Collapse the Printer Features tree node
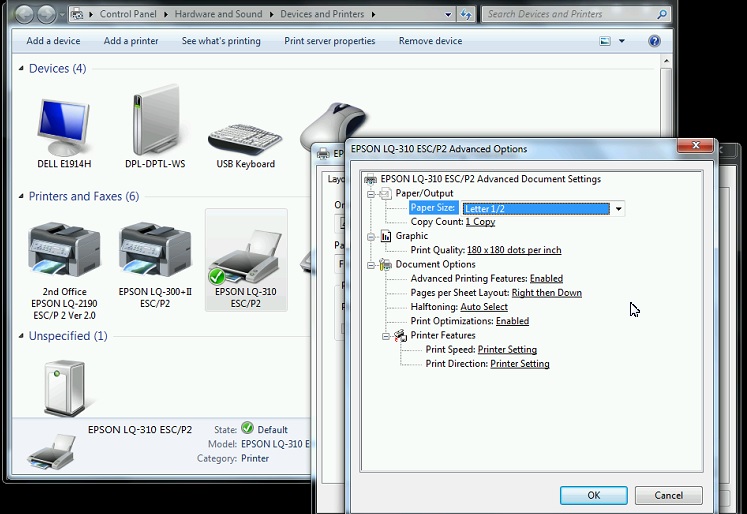The width and height of the screenshot is (747, 514). click(x=385, y=336)
